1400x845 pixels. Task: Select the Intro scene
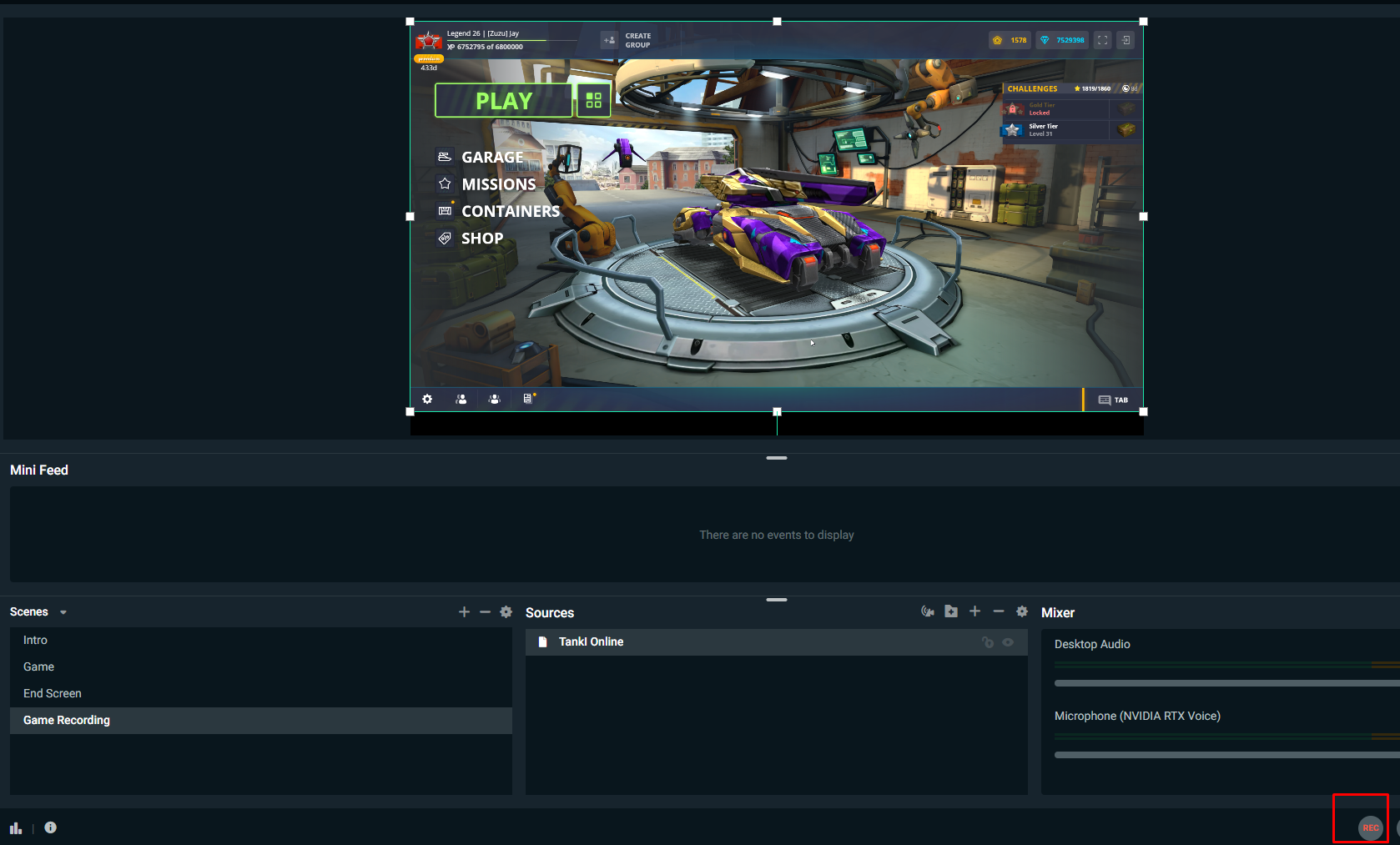point(261,640)
